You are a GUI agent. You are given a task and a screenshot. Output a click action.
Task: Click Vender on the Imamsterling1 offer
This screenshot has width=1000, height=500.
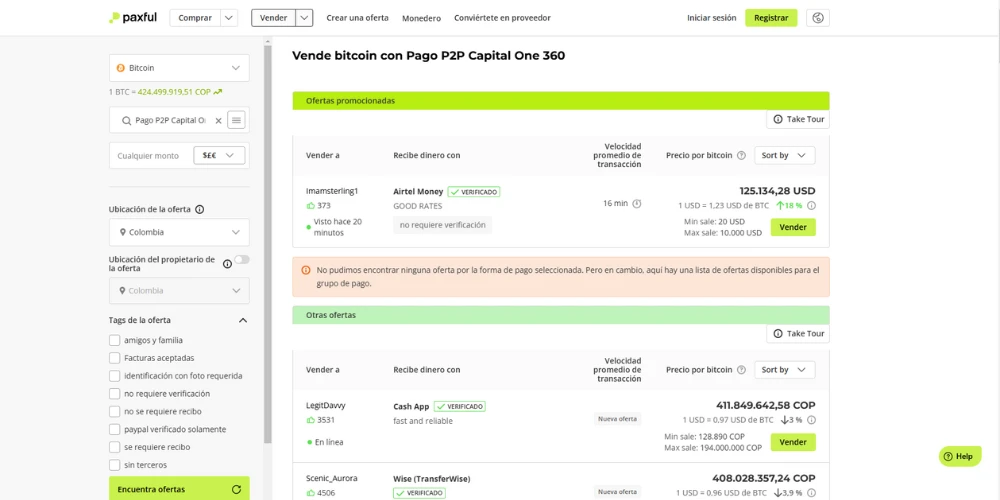point(793,227)
